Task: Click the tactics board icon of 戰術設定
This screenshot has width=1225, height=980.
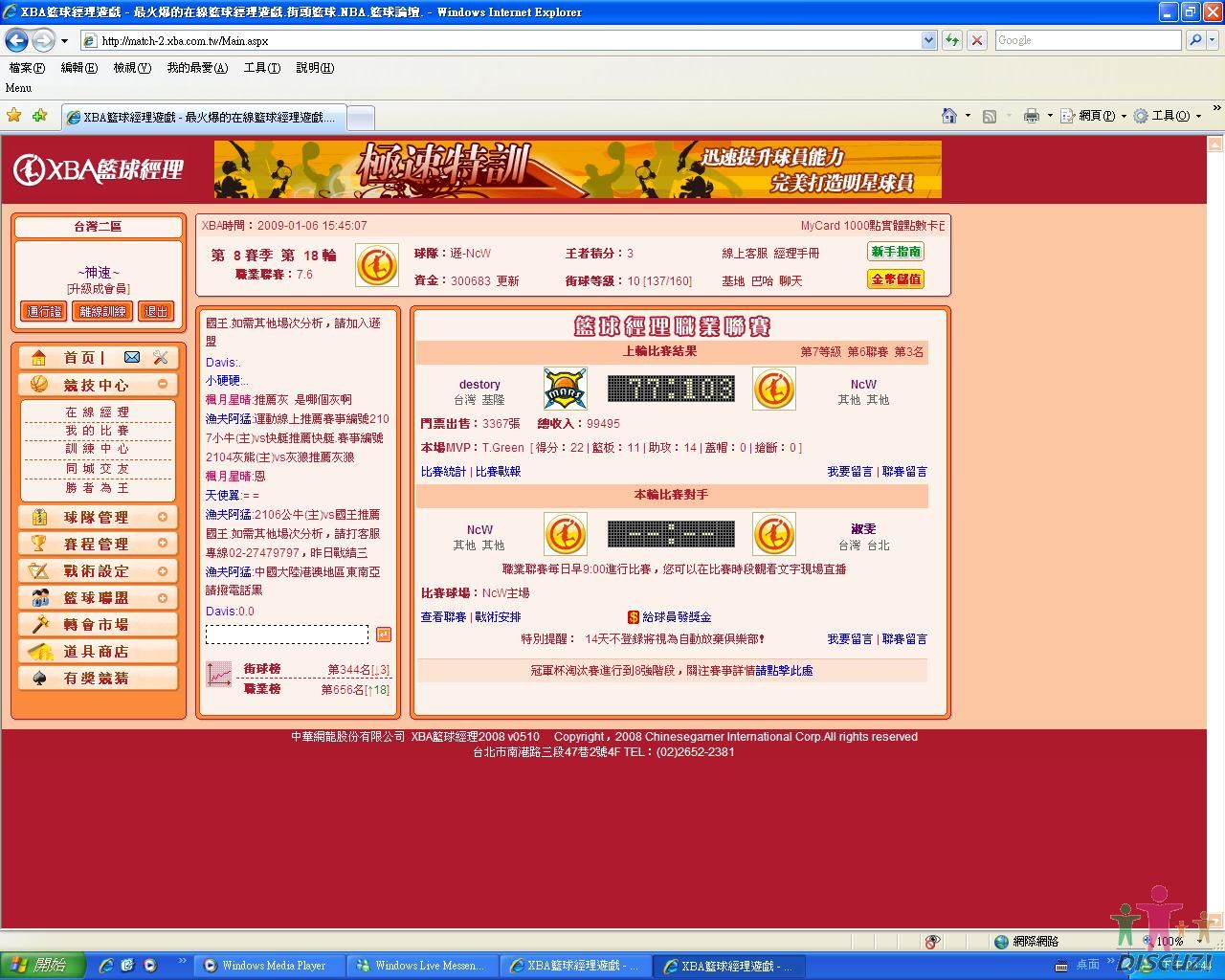Action: point(39,570)
